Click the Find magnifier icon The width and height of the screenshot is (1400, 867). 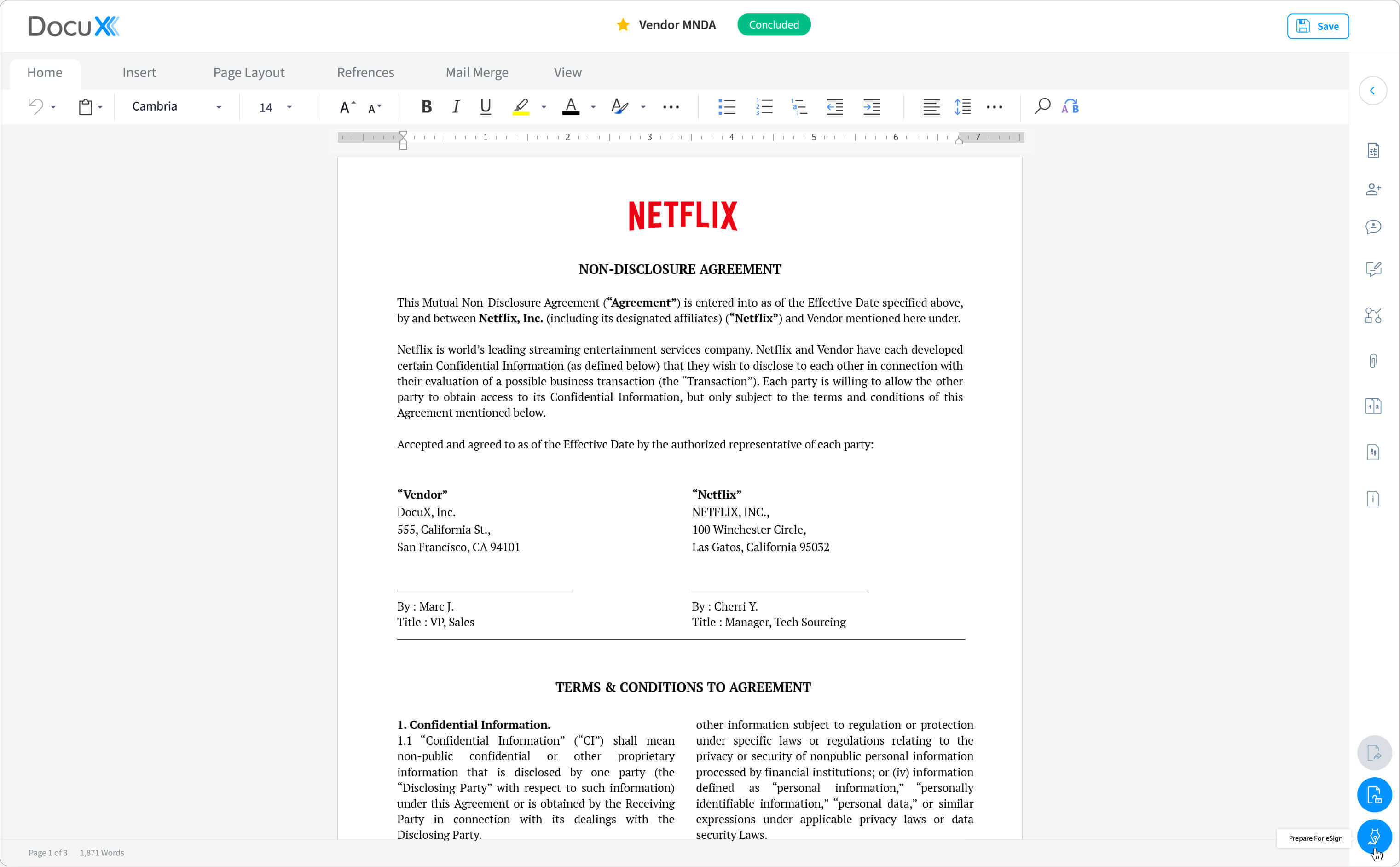coord(1042,106)
